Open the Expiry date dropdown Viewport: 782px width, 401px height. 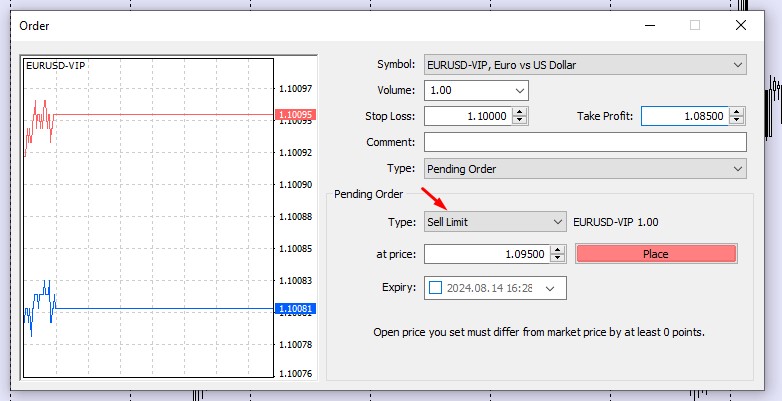click(x=550, y=288)
